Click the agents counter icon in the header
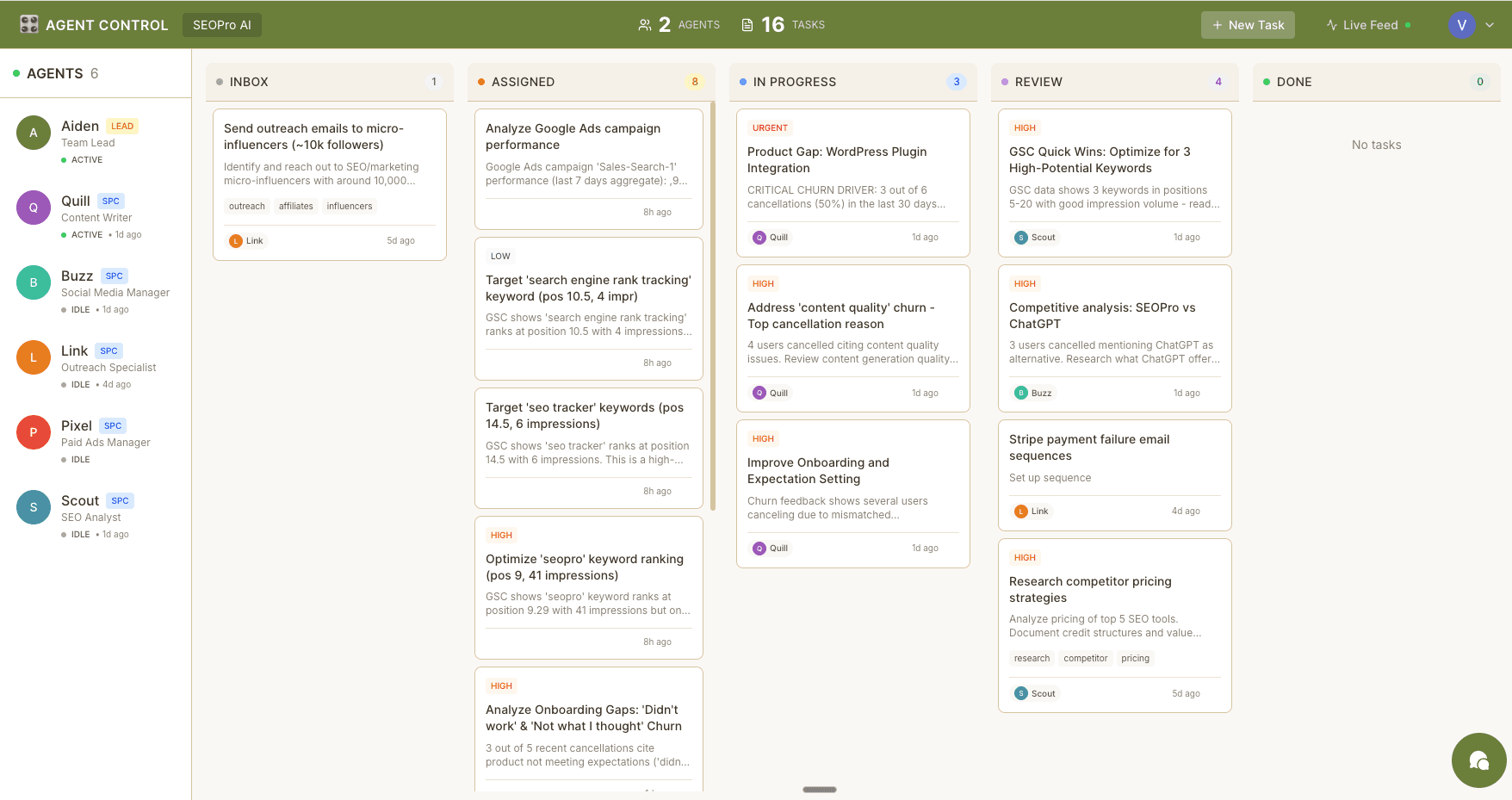Viewport: 1512px width, 800px height. coord(645,24)
